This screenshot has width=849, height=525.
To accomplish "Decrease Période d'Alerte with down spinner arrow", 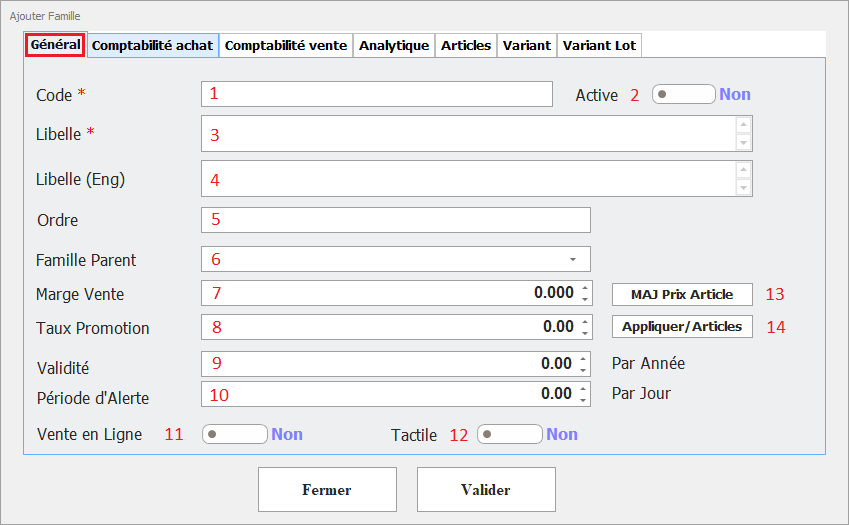I will pos(584,399).
